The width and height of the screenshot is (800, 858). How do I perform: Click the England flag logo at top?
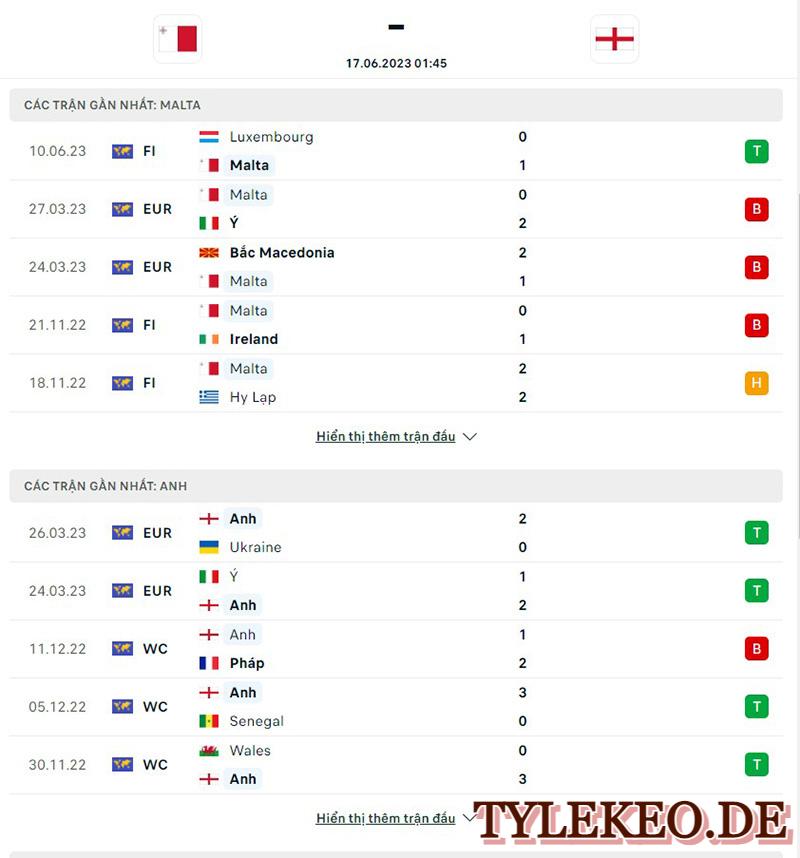(615, 39)
